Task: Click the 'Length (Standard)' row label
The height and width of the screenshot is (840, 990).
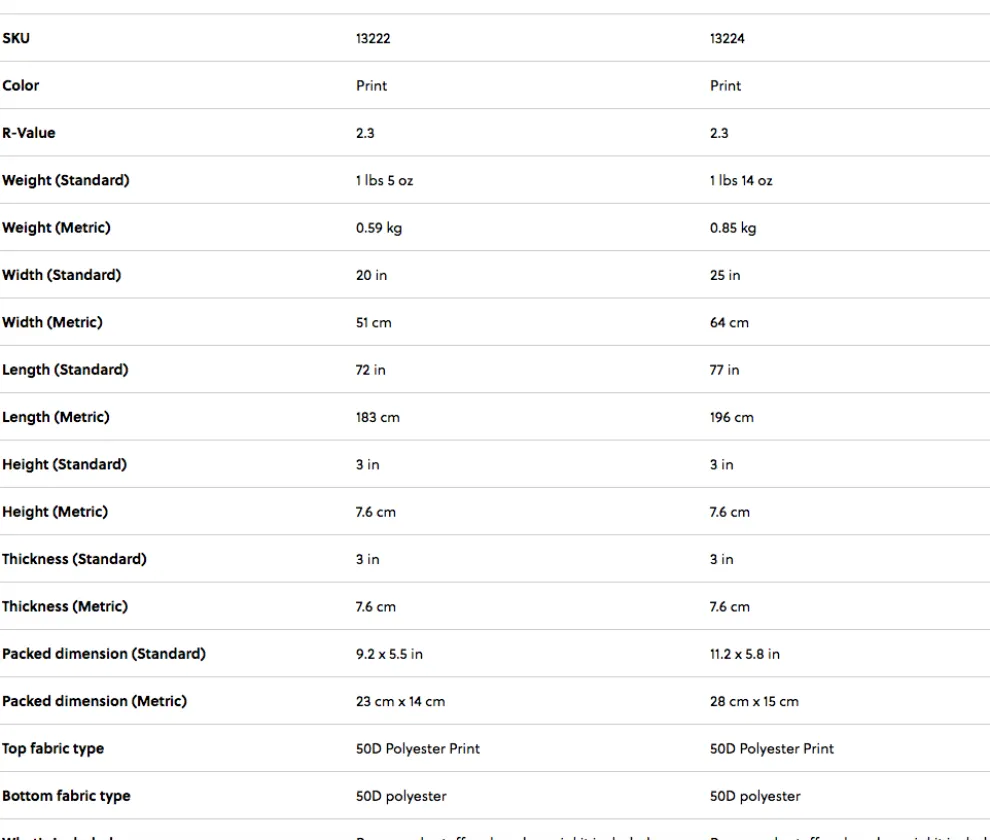Action: pos(65,370)
